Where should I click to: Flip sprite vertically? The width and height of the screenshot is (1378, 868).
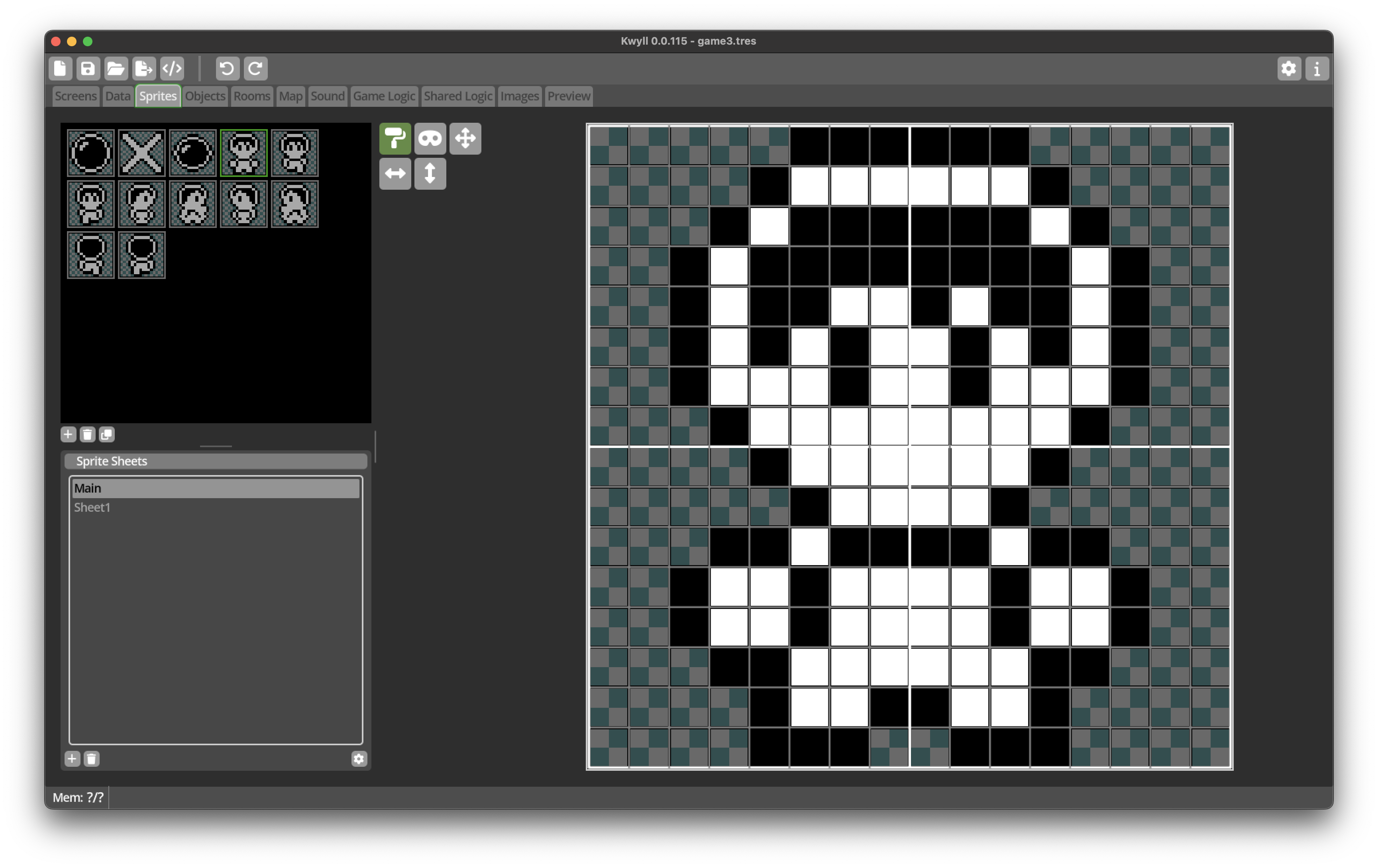coord(430,173)
